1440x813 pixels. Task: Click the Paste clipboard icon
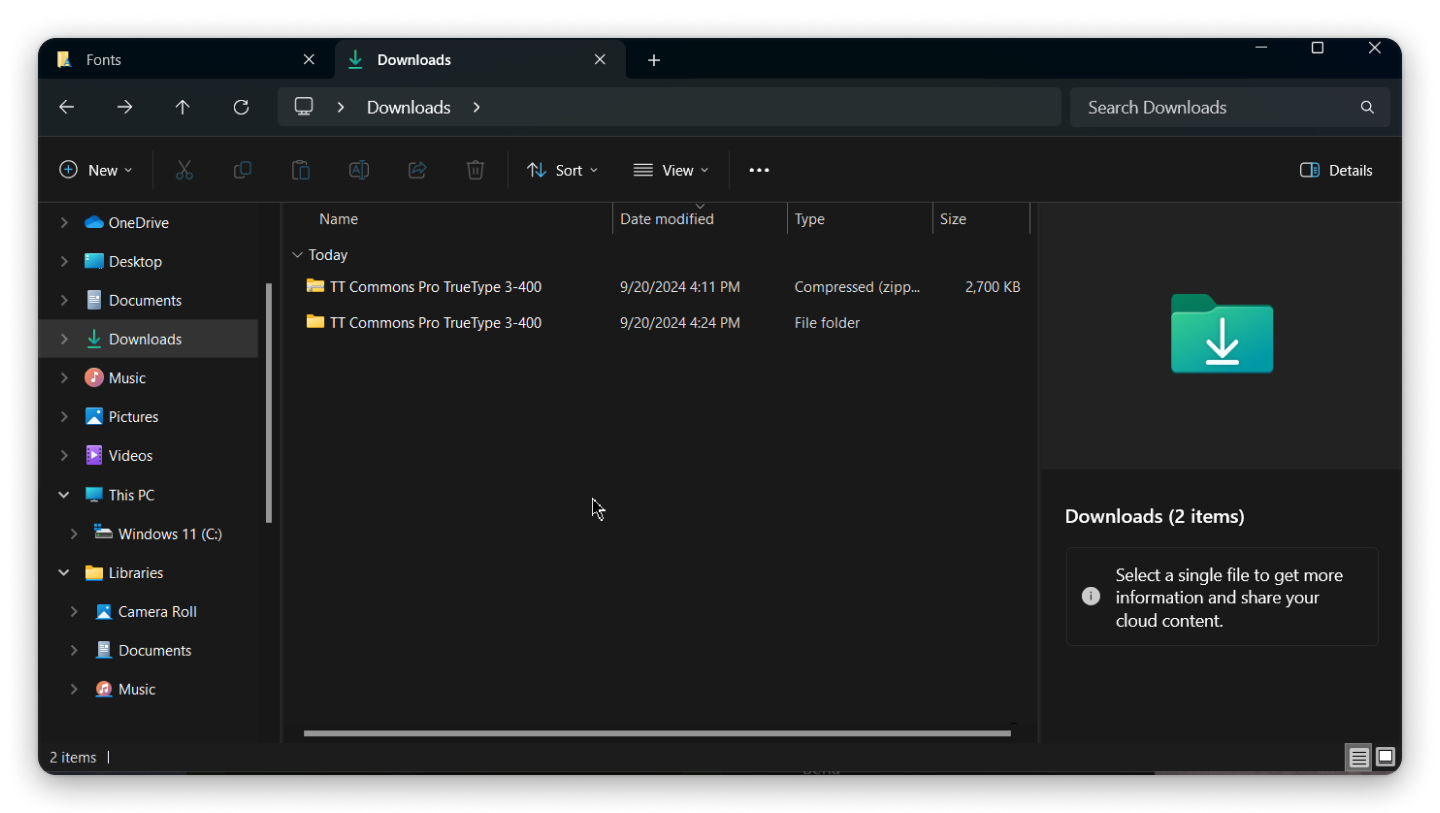point(300,170)
